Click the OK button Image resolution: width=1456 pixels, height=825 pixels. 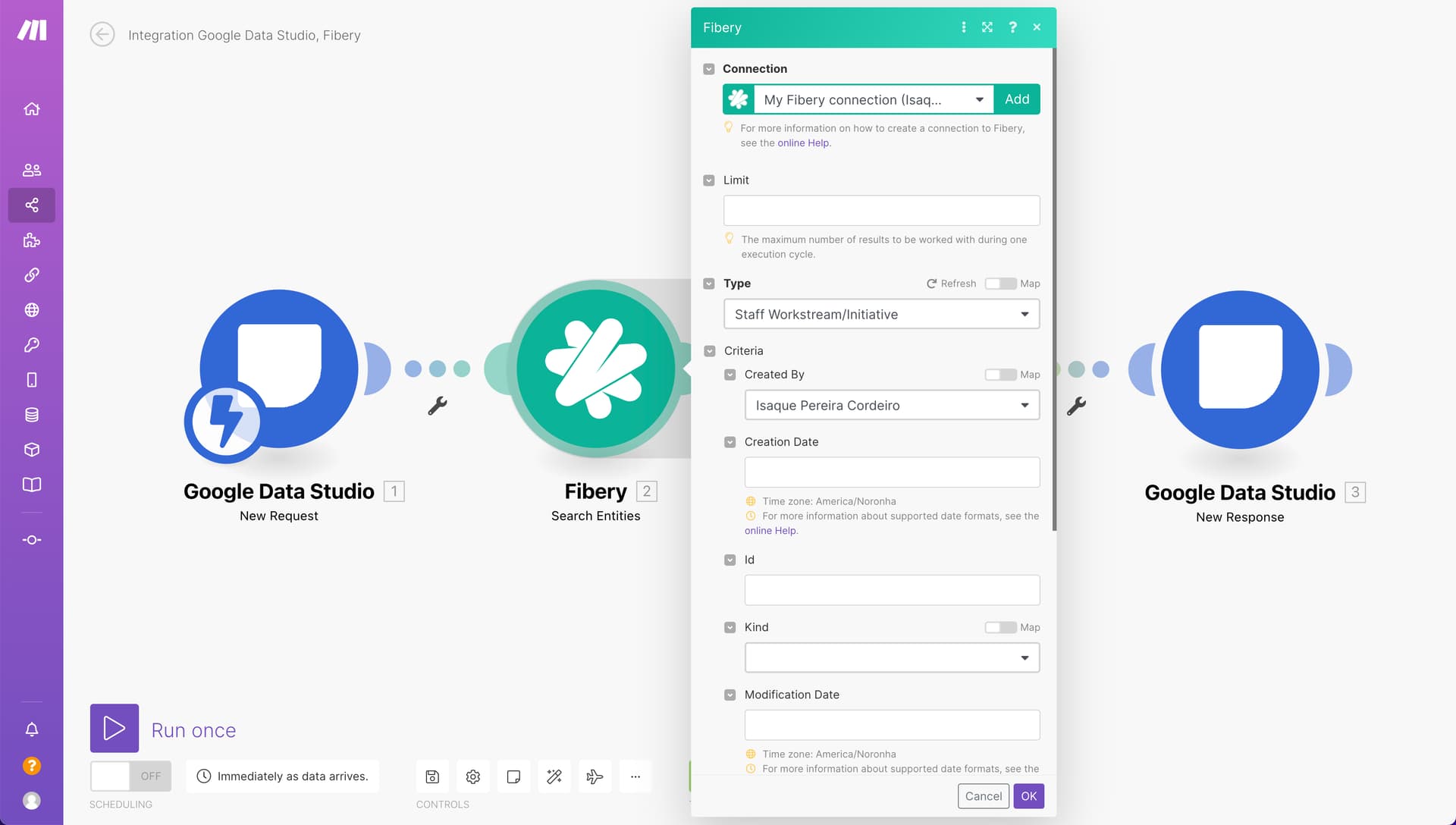[x=1028, y=796]
